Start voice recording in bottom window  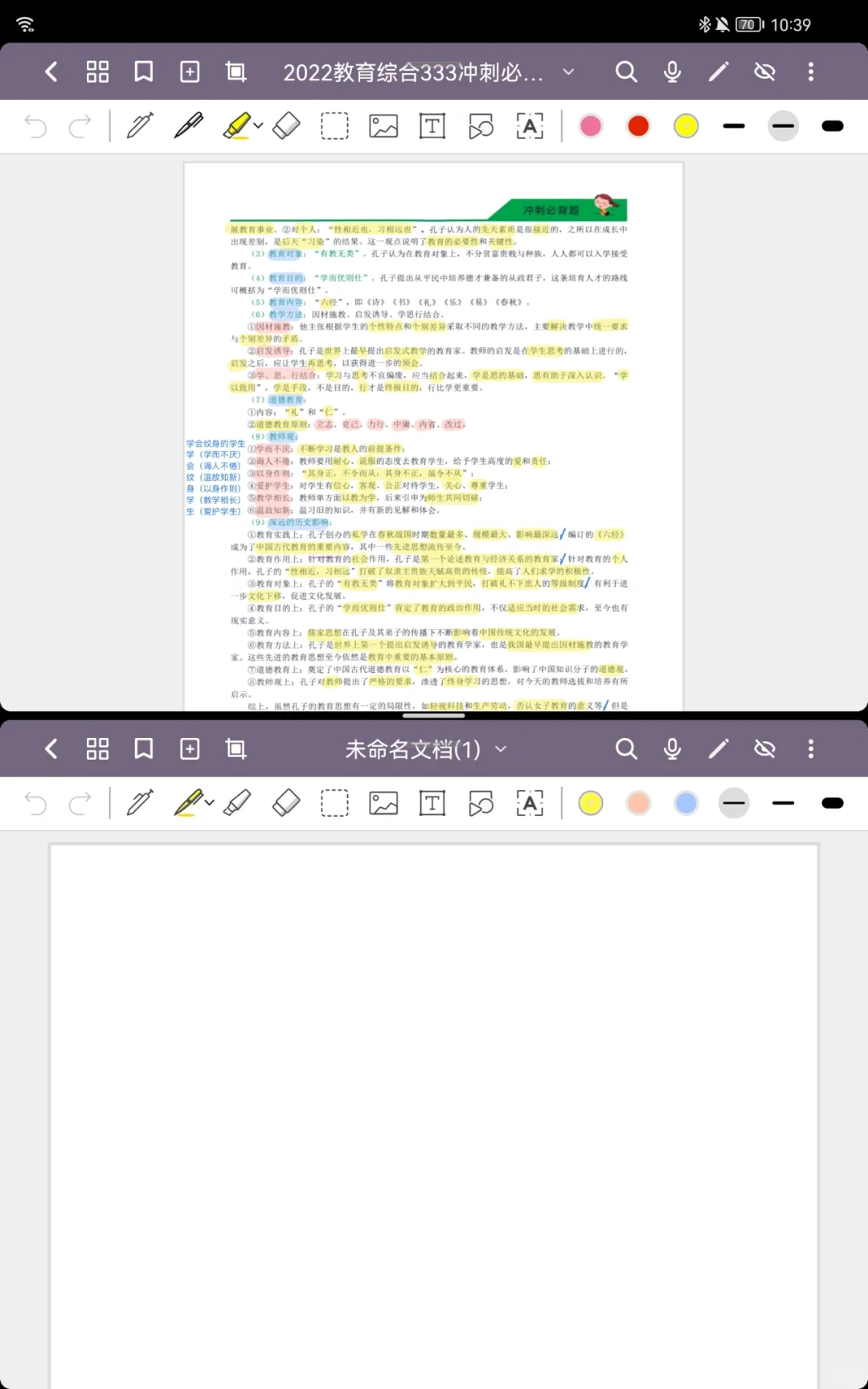click(673, 749)
